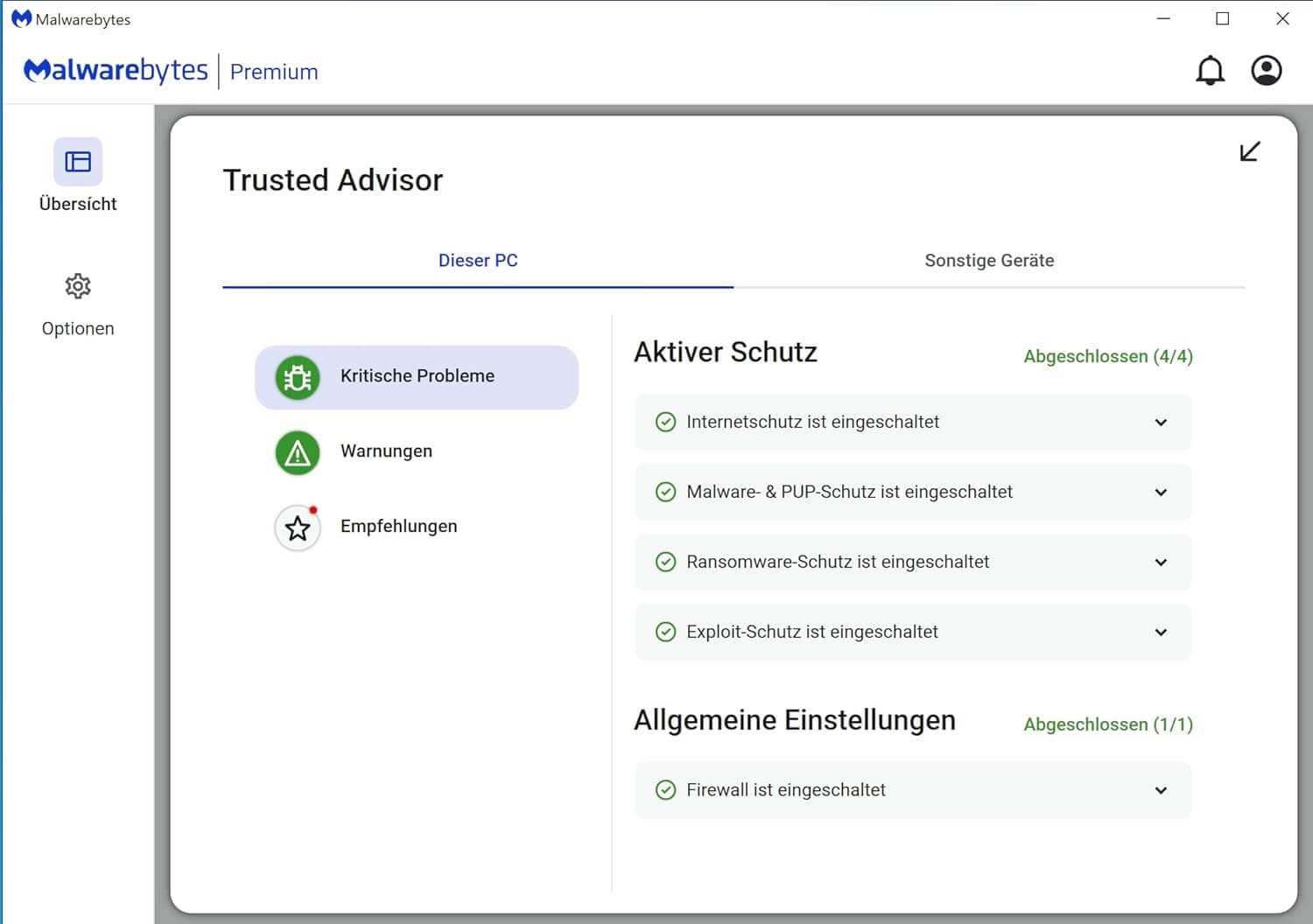Open Optionen via the gear icon

(78, 286)
